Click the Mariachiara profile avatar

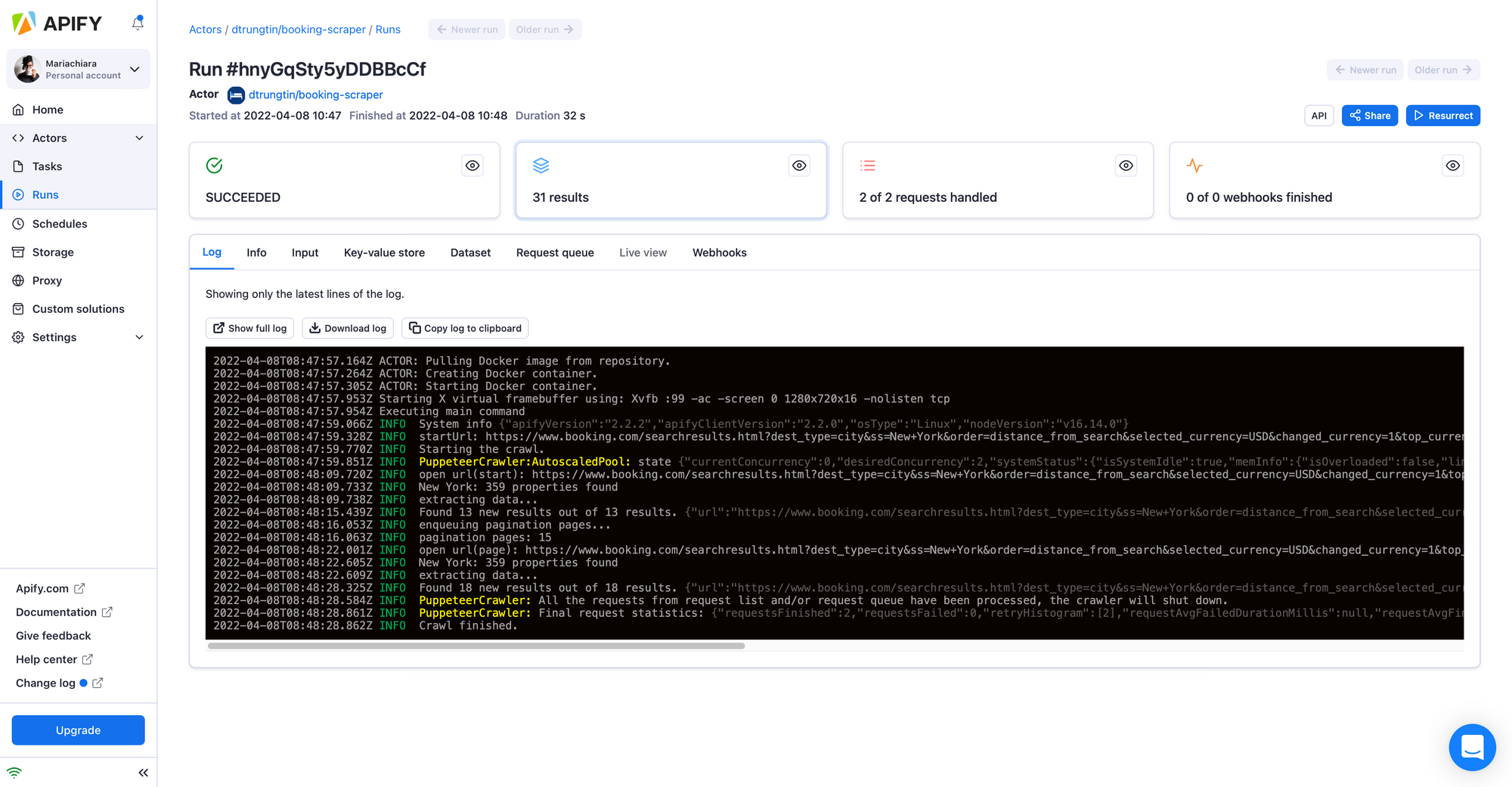(x=28, y=69)
